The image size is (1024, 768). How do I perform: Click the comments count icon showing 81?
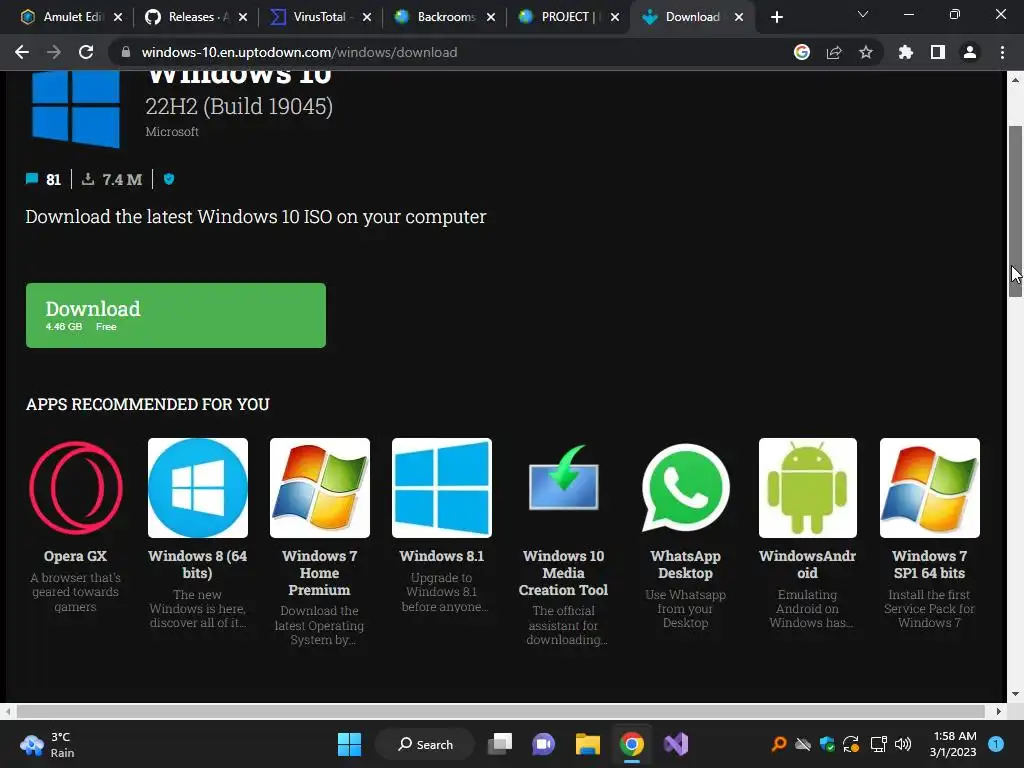pos(32,179)
